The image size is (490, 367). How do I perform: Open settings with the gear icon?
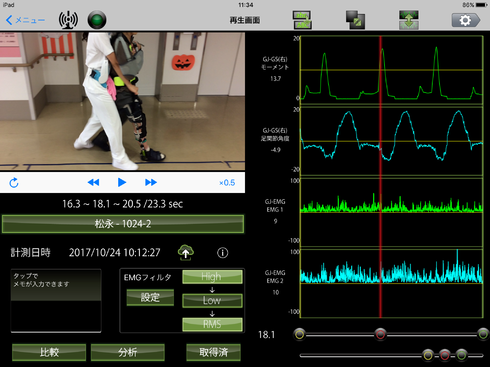(466, 20)
